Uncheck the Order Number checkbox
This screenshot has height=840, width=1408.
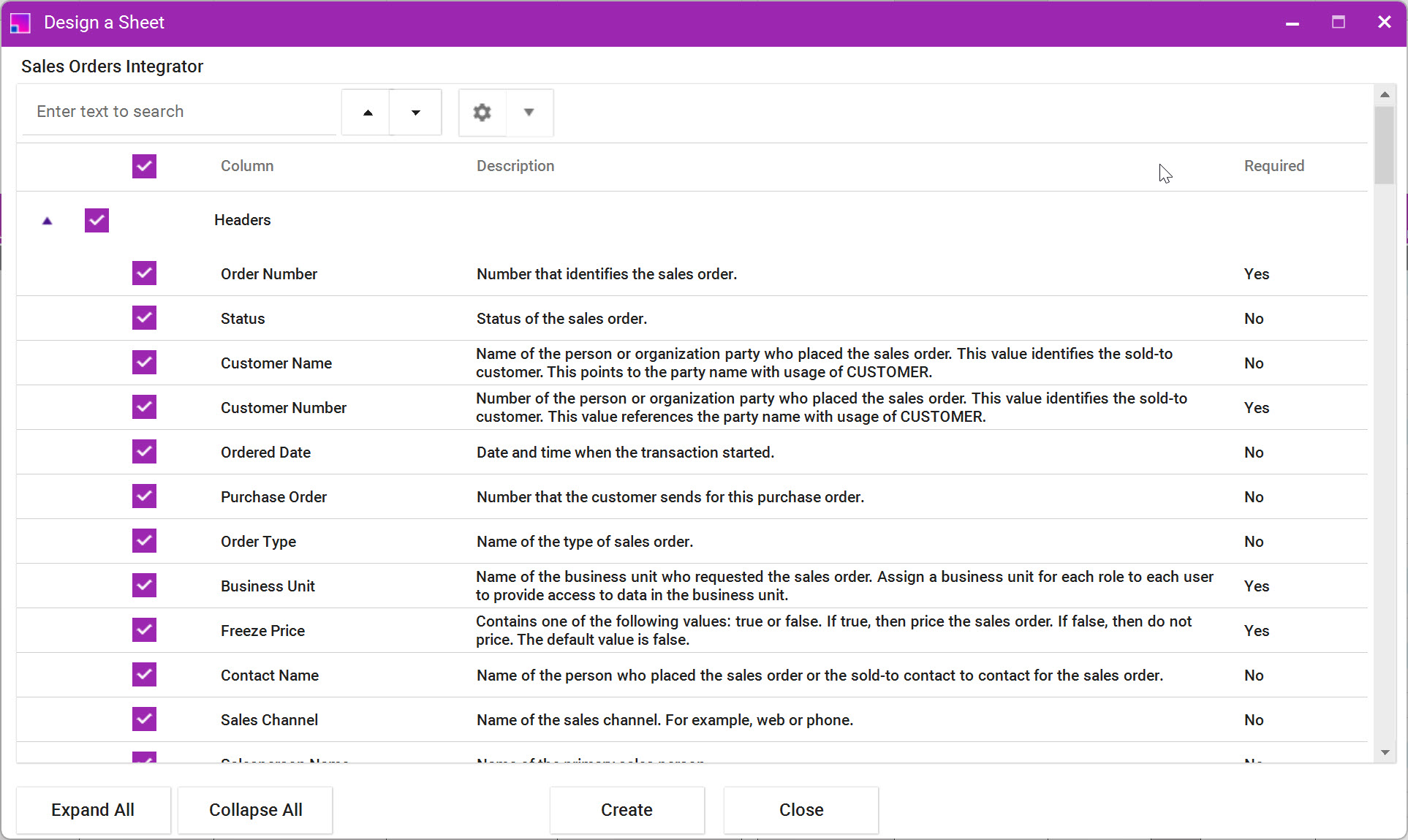pyautogui.click(x=144, y=273)
